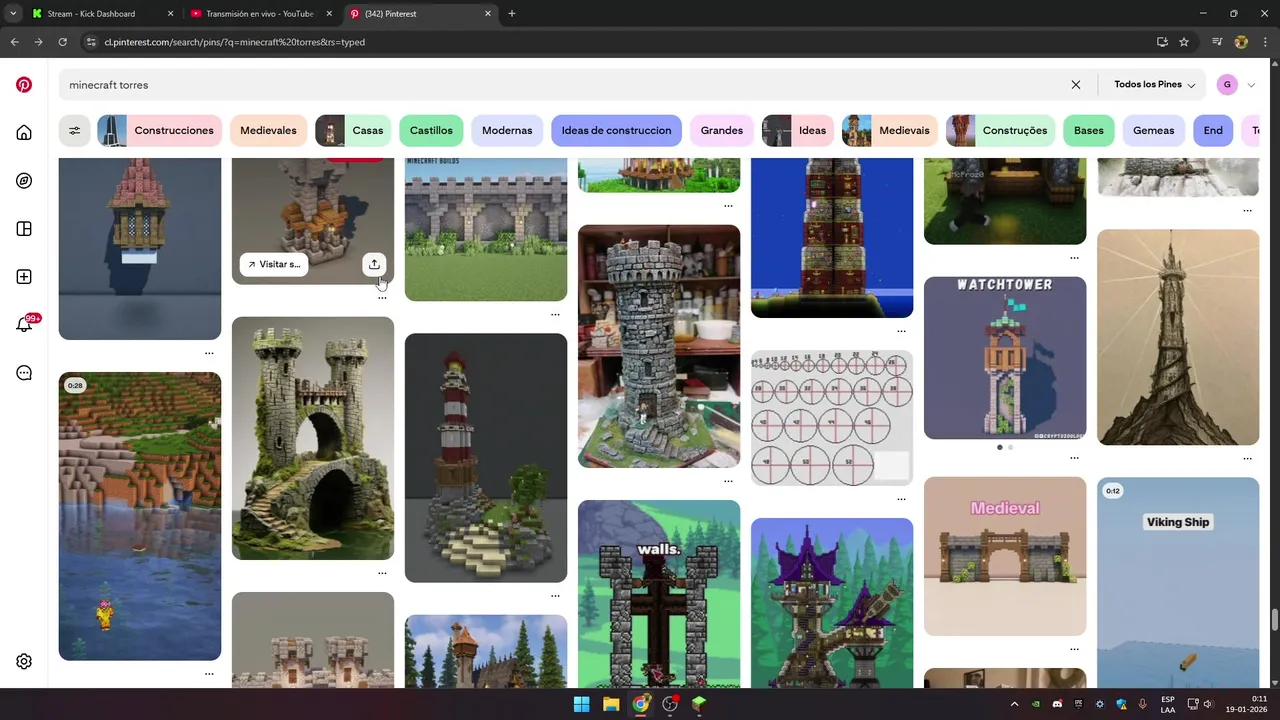Select Ideas filter chip
Viewport: 1280px width, 720px height.
[x=798, y=130]
